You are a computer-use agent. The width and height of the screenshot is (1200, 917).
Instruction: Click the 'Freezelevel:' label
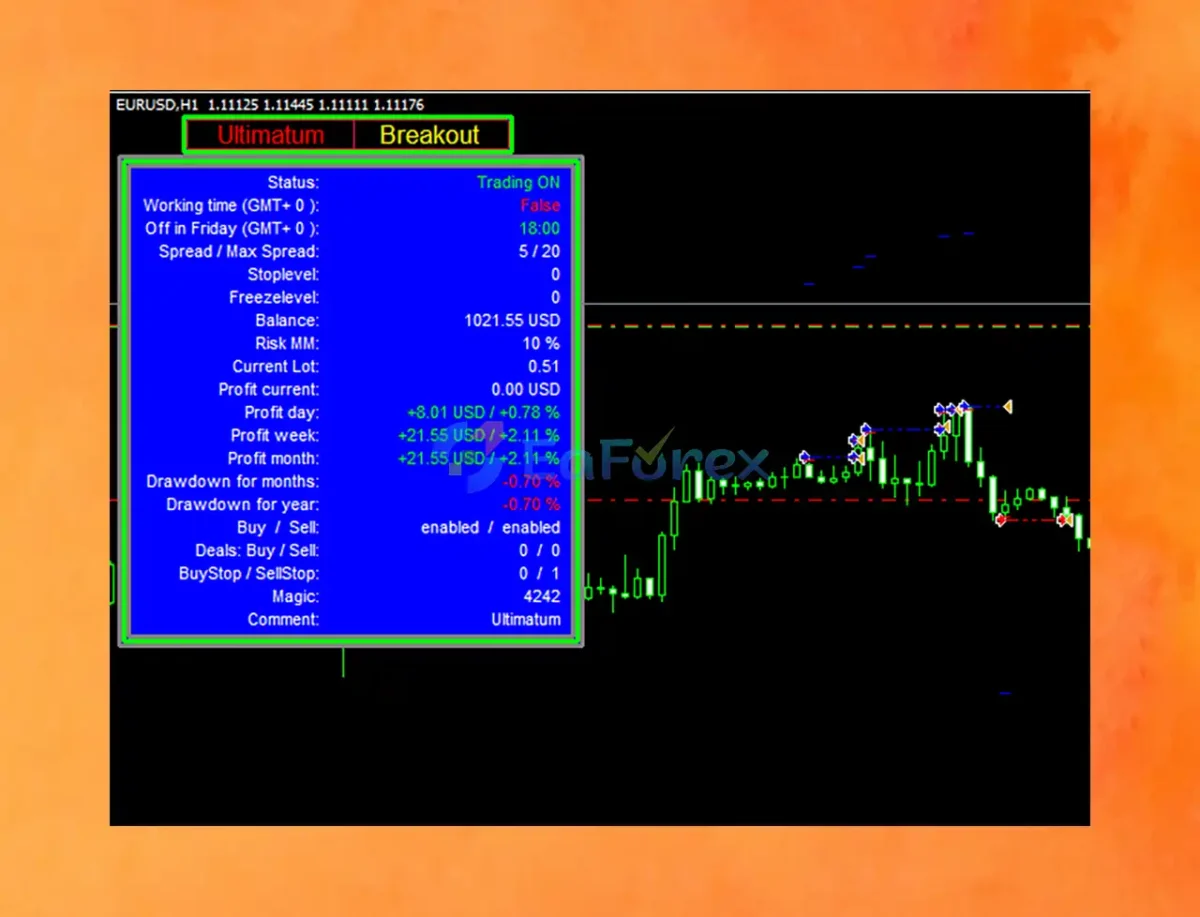(x=274, y=297)
